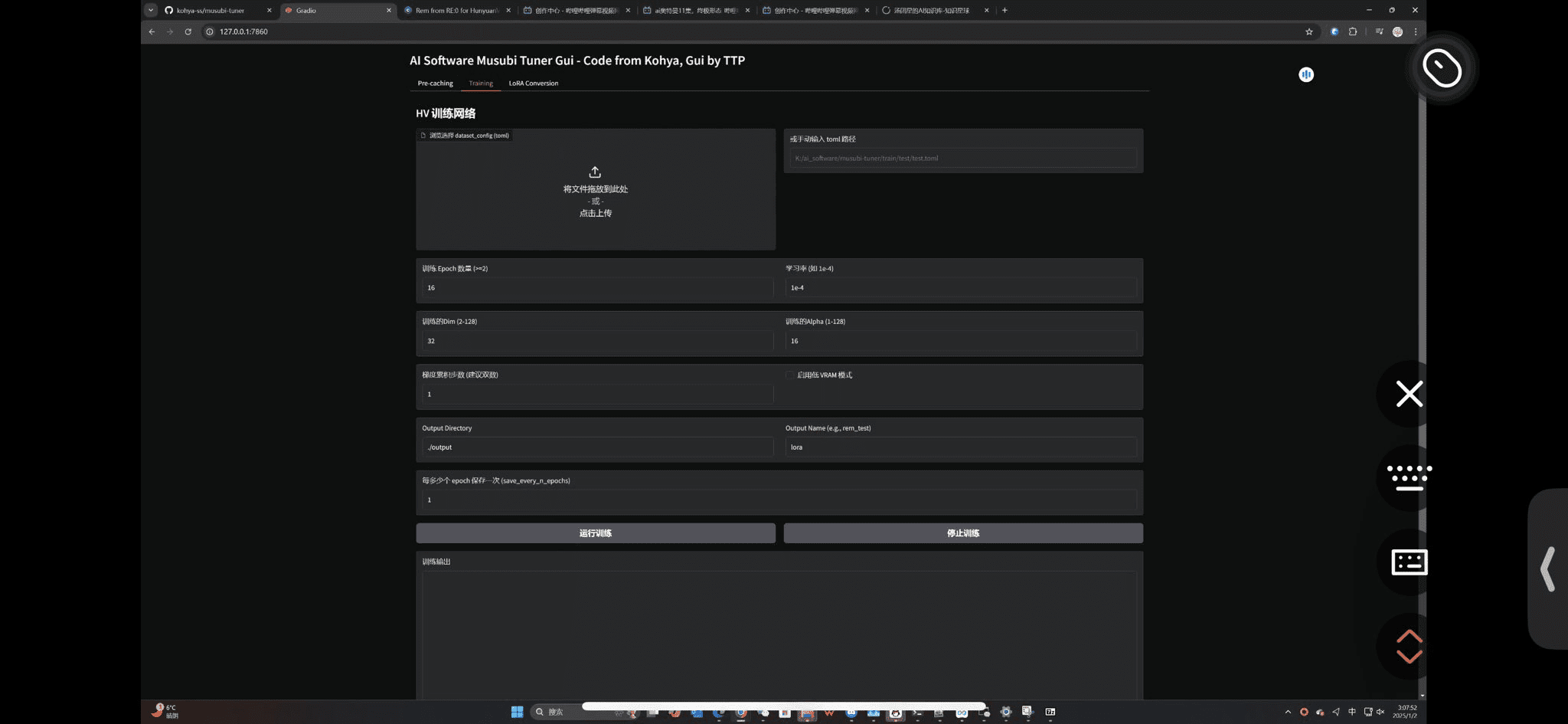1568x724 pixels.
Task: Tap the orange up-down arrows overlay button
Action: (1409, 647)
